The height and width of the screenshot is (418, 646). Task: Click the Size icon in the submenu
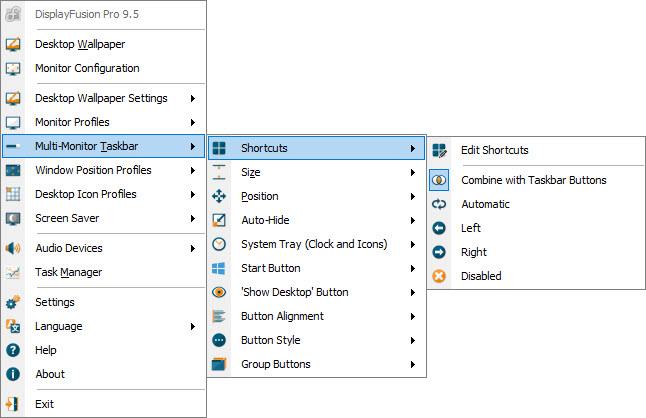(x=219, y=172)
